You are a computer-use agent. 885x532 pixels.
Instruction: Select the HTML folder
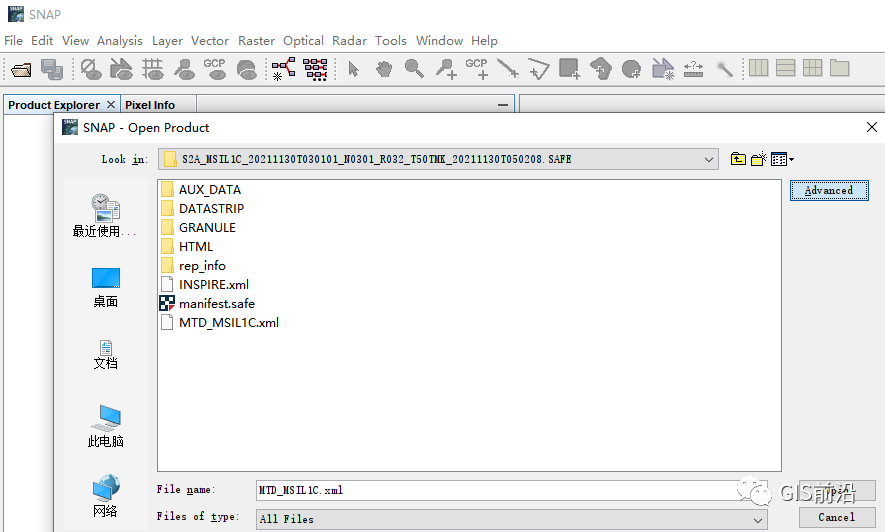click(196, 247)
